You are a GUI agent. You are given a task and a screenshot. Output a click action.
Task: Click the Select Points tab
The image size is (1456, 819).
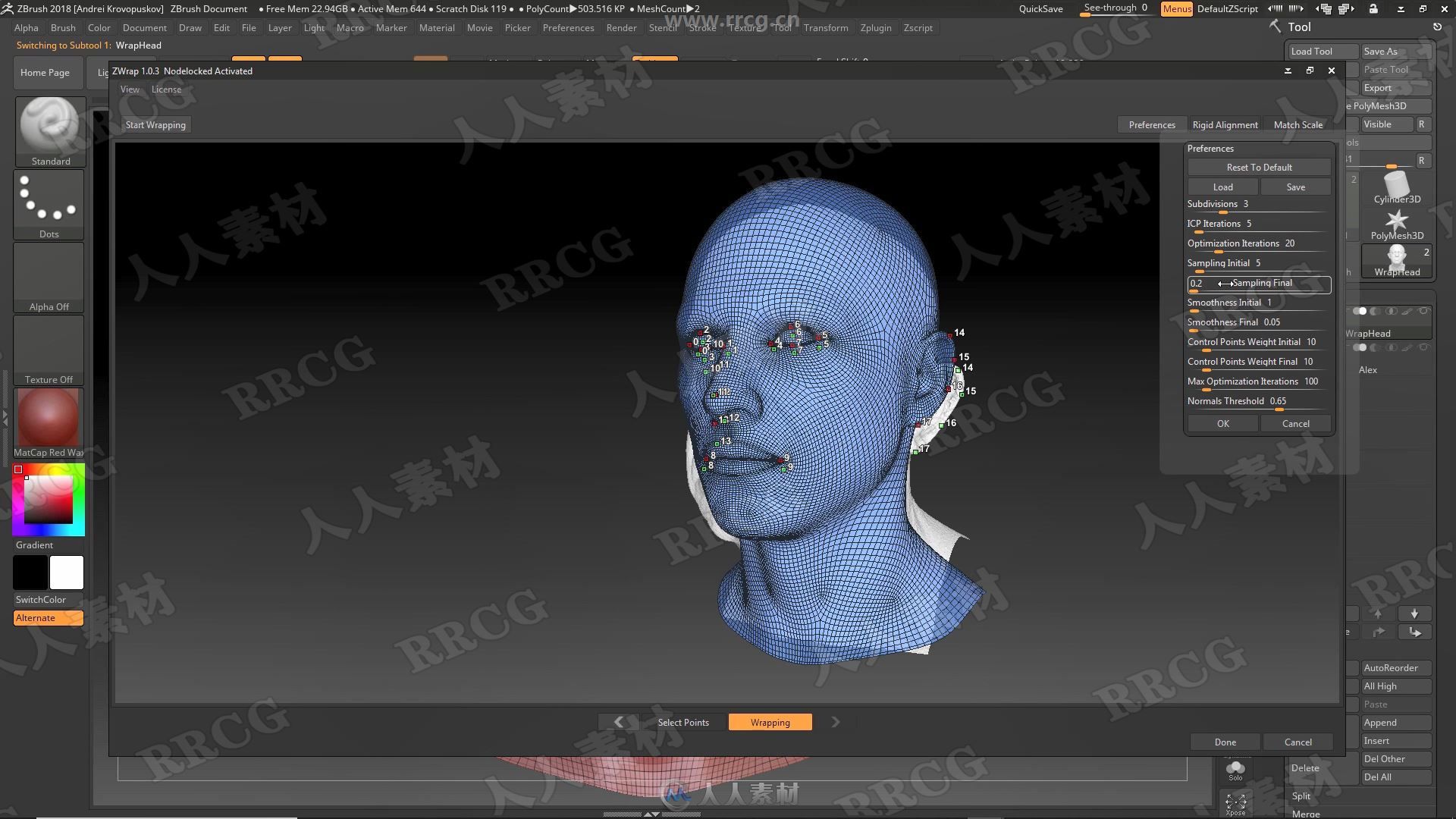[x=683, y=722]
